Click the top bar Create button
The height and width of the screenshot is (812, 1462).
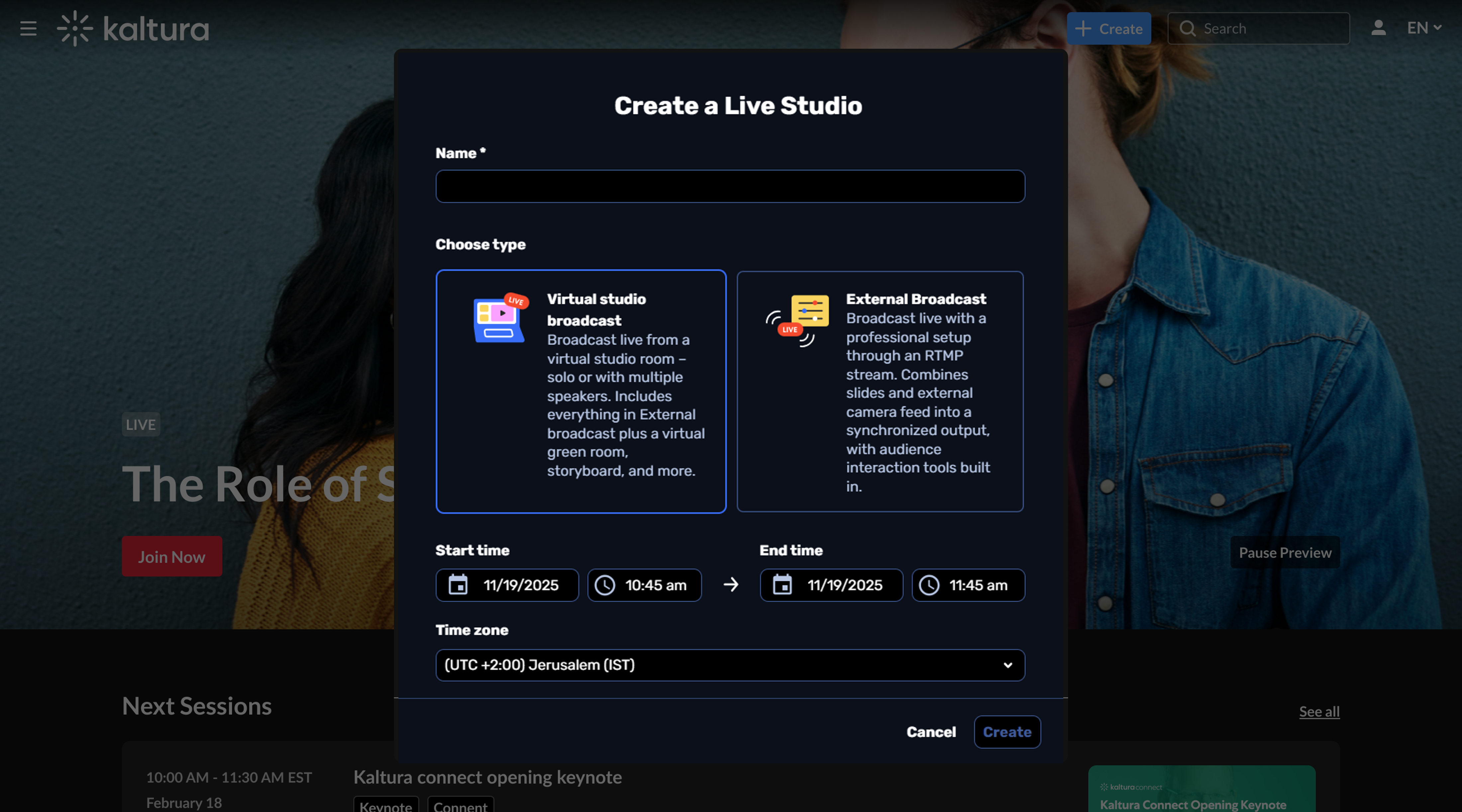pos(1108,28)
